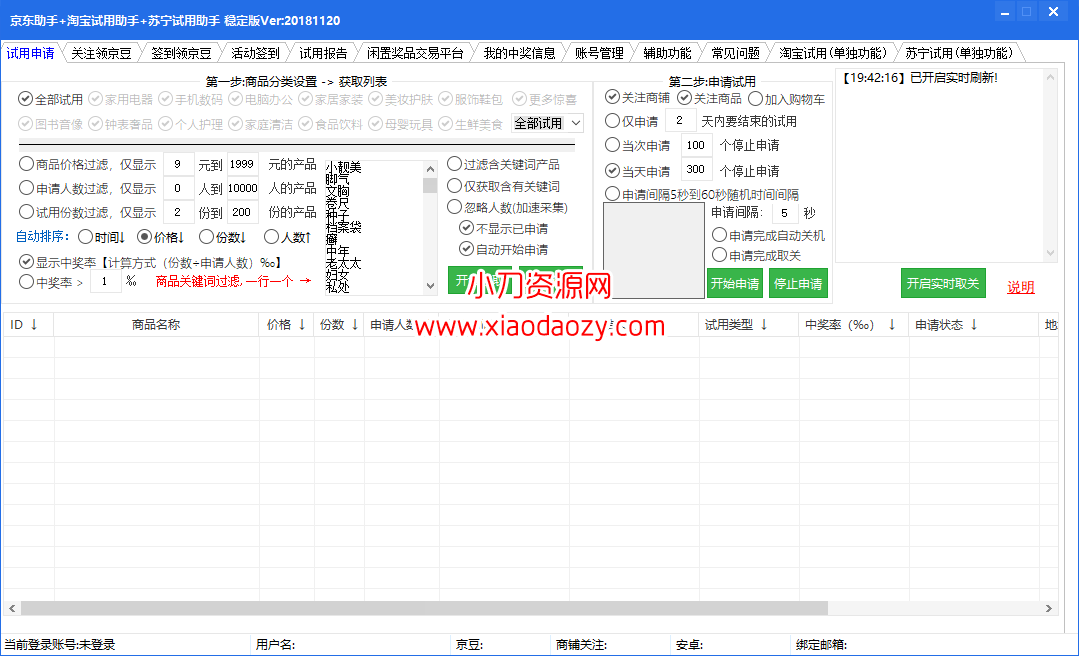Enable 申请完成自动关机 option

768,235
